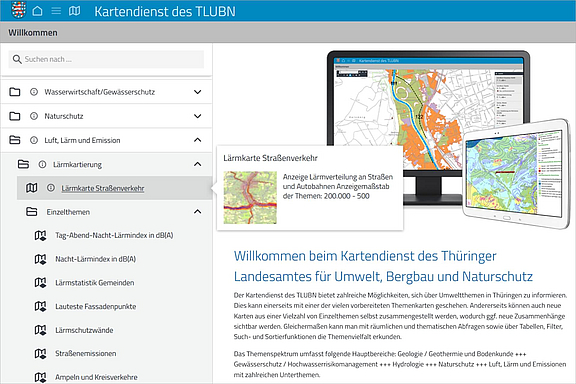Click layer icon for Lärmschutzwände
Screen dimensions: 576x384
pyautogui.click(x=40, y=330)
